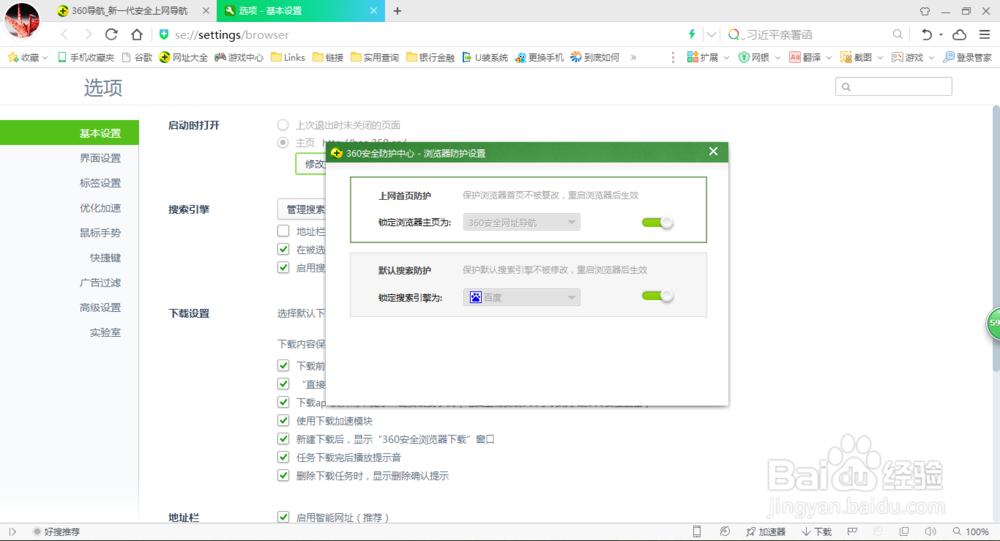Viewport: 1000px width, 541px height.
Task: Expand the 网银 dropdown arrow
Action: coord(777,57)
